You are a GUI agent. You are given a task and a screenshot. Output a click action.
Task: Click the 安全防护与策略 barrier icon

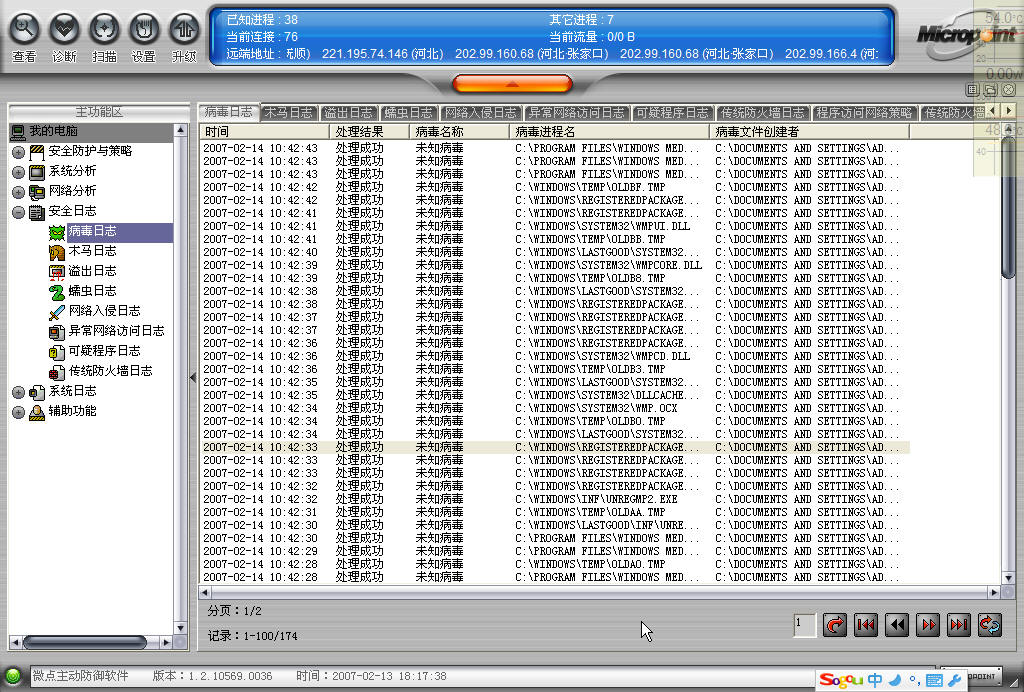37,152
